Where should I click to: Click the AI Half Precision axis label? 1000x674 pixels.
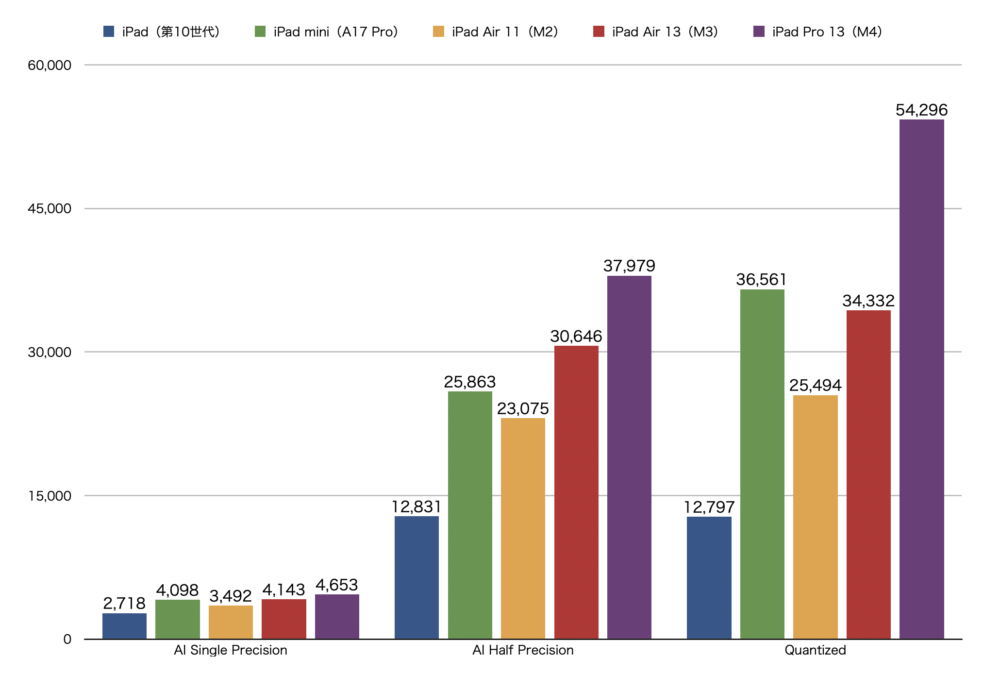pyautogui.click(x=523, y=650)
